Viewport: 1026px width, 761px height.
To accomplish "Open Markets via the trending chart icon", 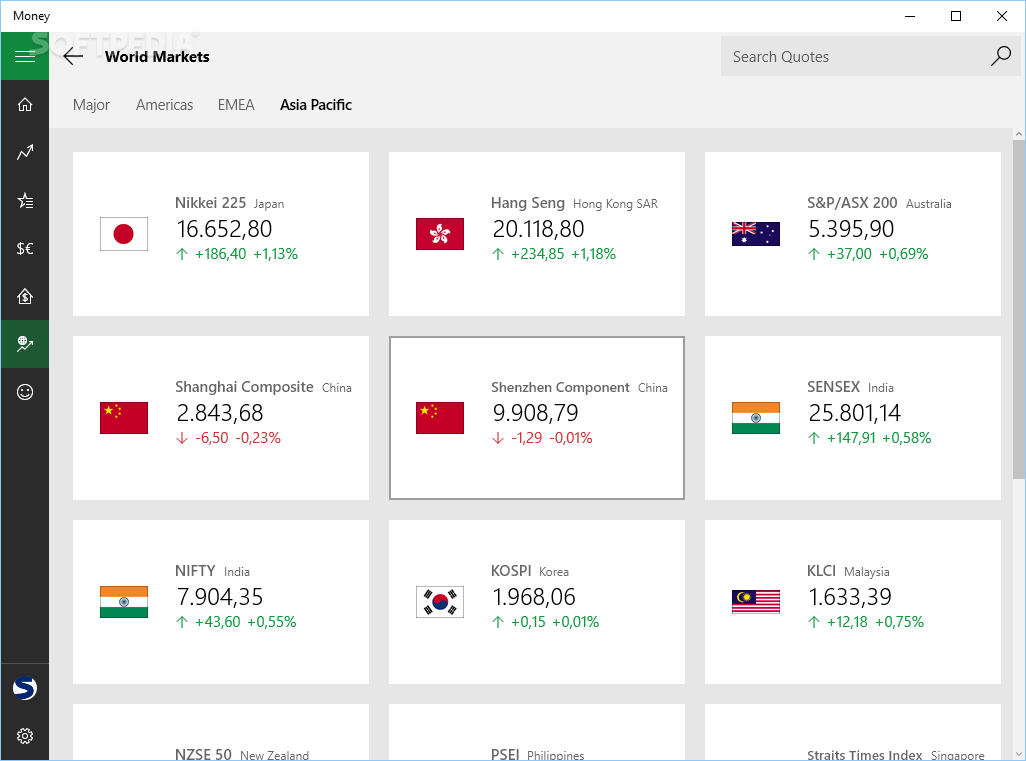I will click(x=24, y=152).
